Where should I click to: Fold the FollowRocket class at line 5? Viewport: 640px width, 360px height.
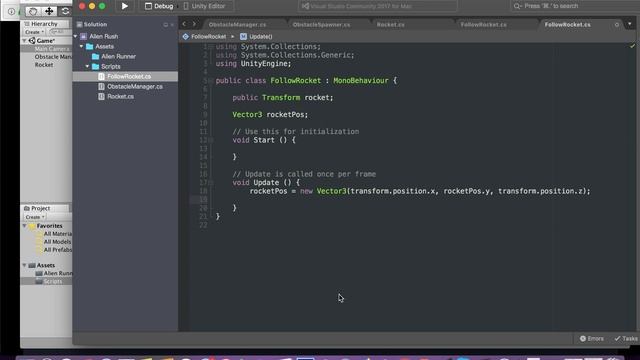[x=211, y=81]
